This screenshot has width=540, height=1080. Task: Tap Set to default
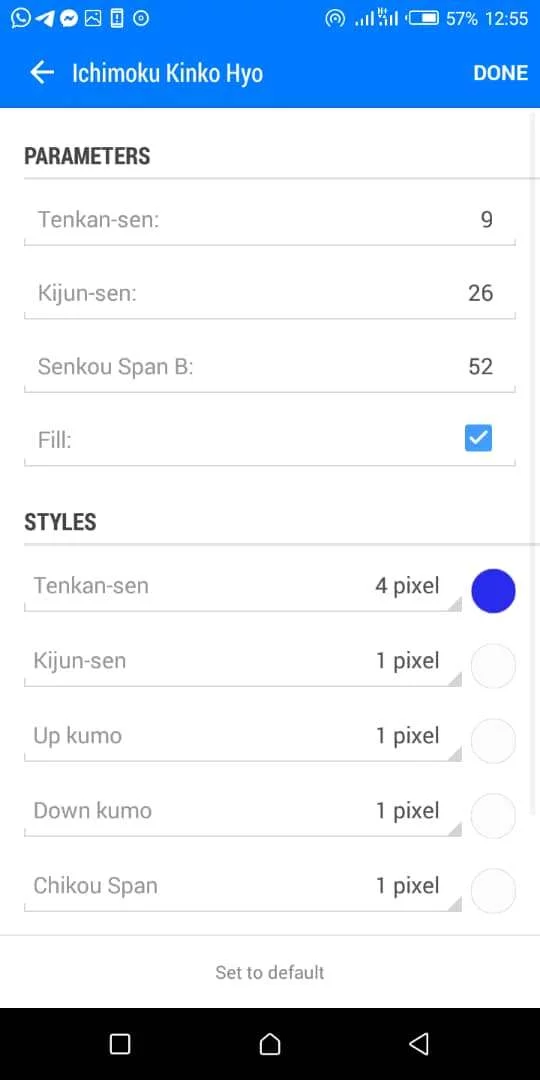tap(270, 973)
